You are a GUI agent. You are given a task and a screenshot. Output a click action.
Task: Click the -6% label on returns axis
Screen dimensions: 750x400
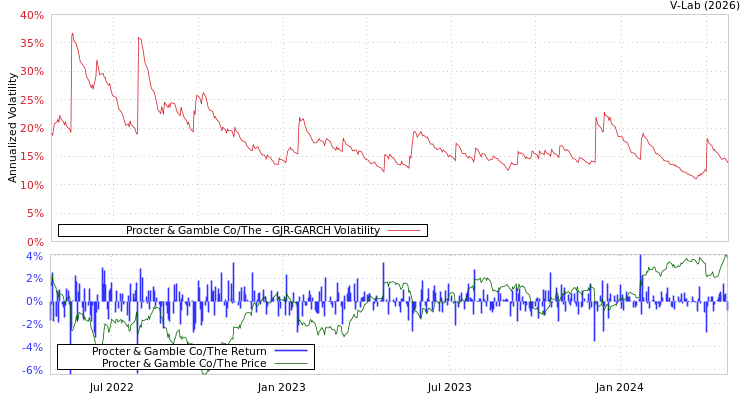[32, 370]
